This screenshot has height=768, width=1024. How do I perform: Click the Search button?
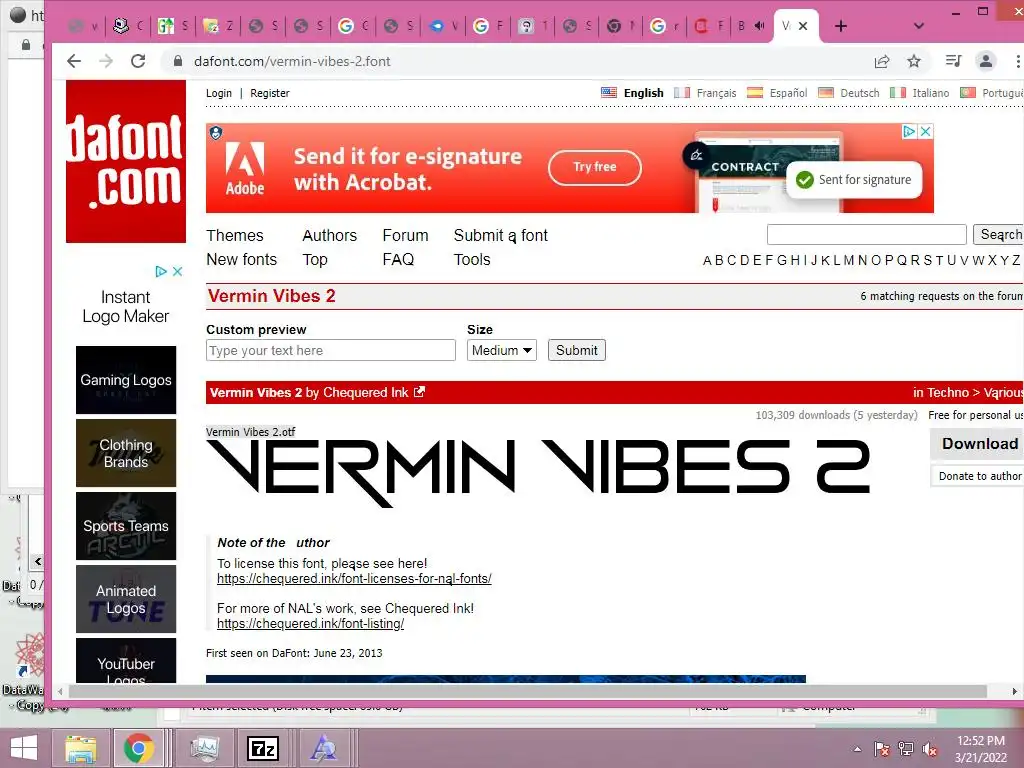tap(999, 234)
